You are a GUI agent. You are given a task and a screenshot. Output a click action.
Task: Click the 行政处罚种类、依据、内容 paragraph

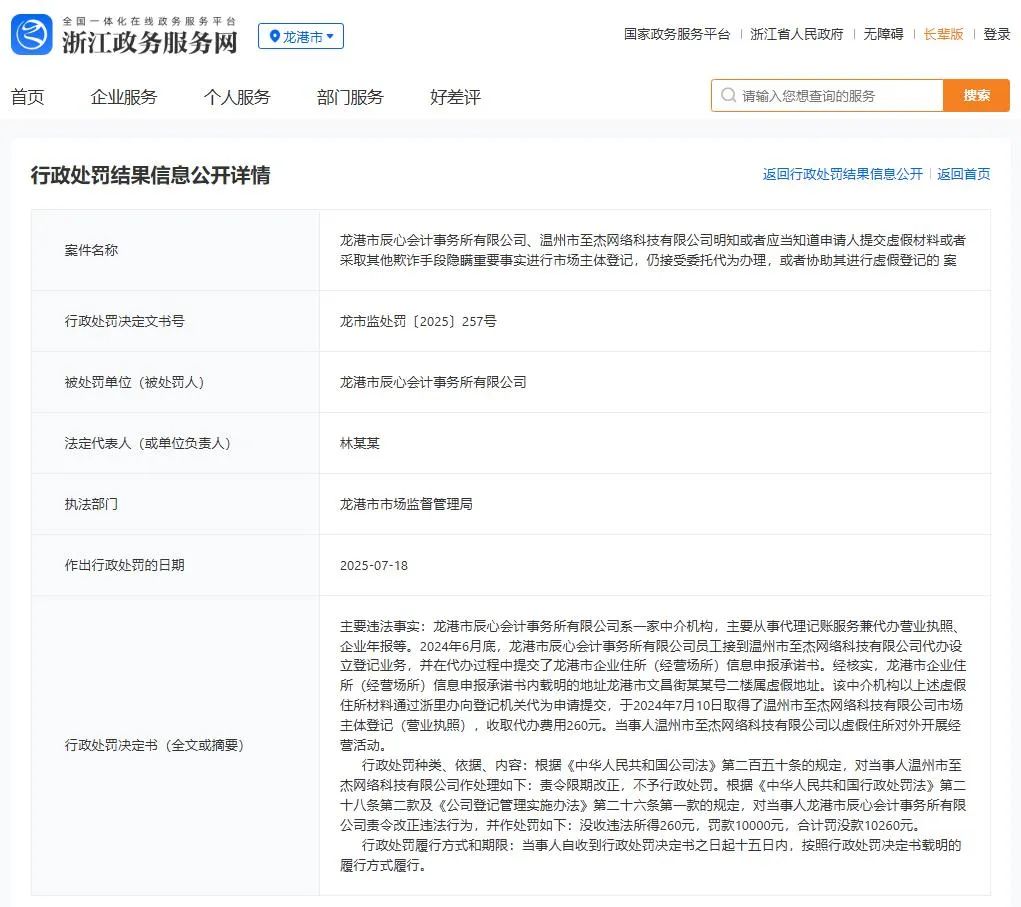653,795
